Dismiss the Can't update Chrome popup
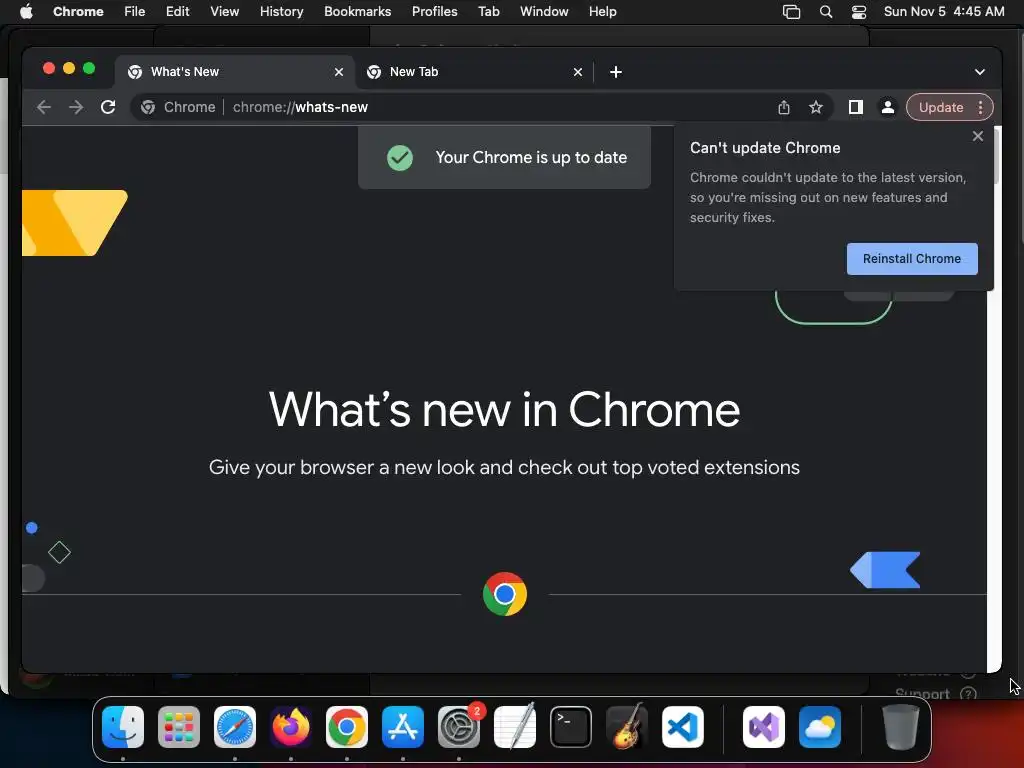Image resolution: width=1024 pixels, height=768 pixels. 978,136
